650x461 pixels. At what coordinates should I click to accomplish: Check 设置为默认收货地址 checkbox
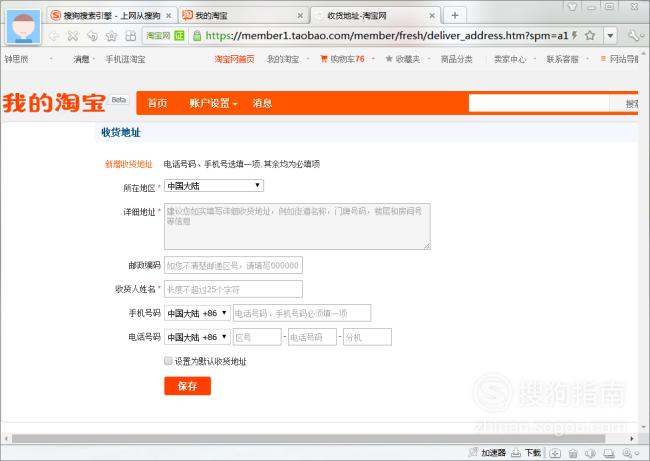[168, 361]
